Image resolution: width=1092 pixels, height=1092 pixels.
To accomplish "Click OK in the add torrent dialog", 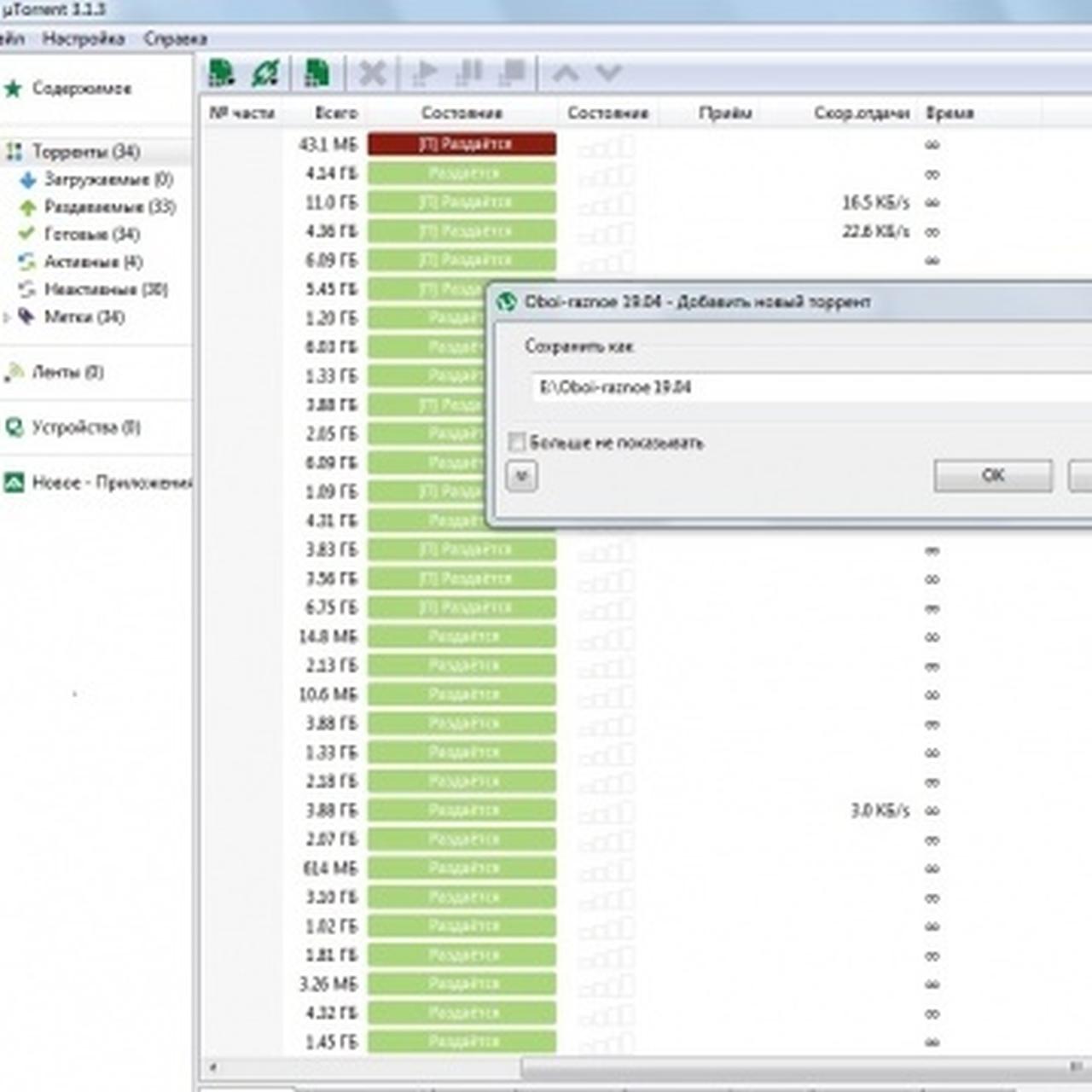I will [992, 475].
